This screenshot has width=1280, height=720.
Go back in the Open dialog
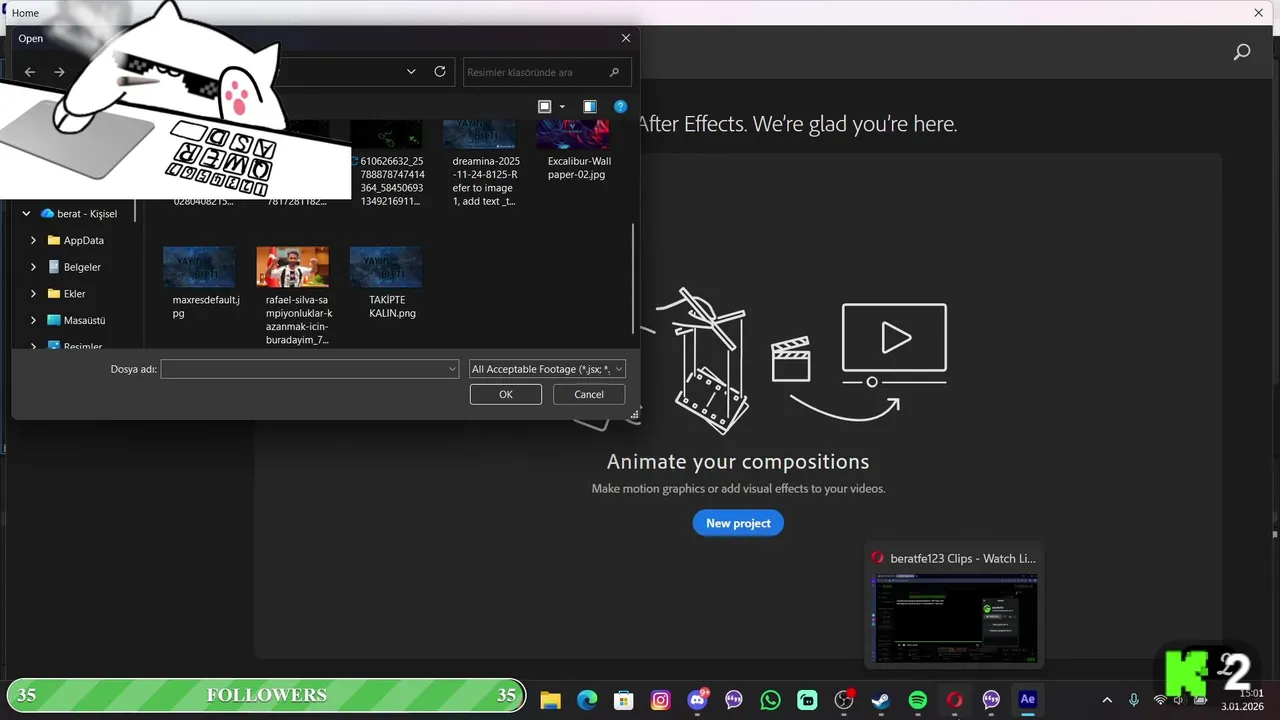pos(30,72)
